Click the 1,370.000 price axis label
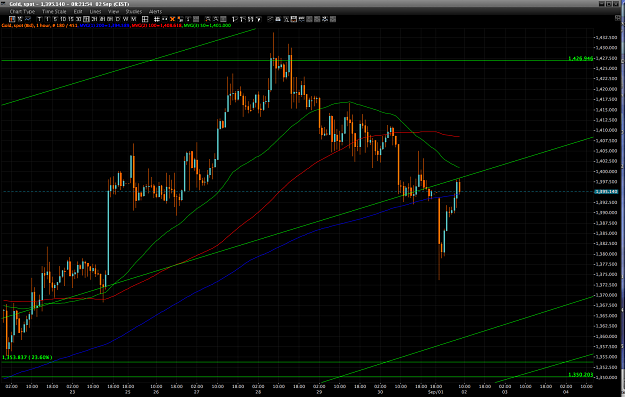The height and width of the screenshot is (397, 625). click(x=606, y=295)
